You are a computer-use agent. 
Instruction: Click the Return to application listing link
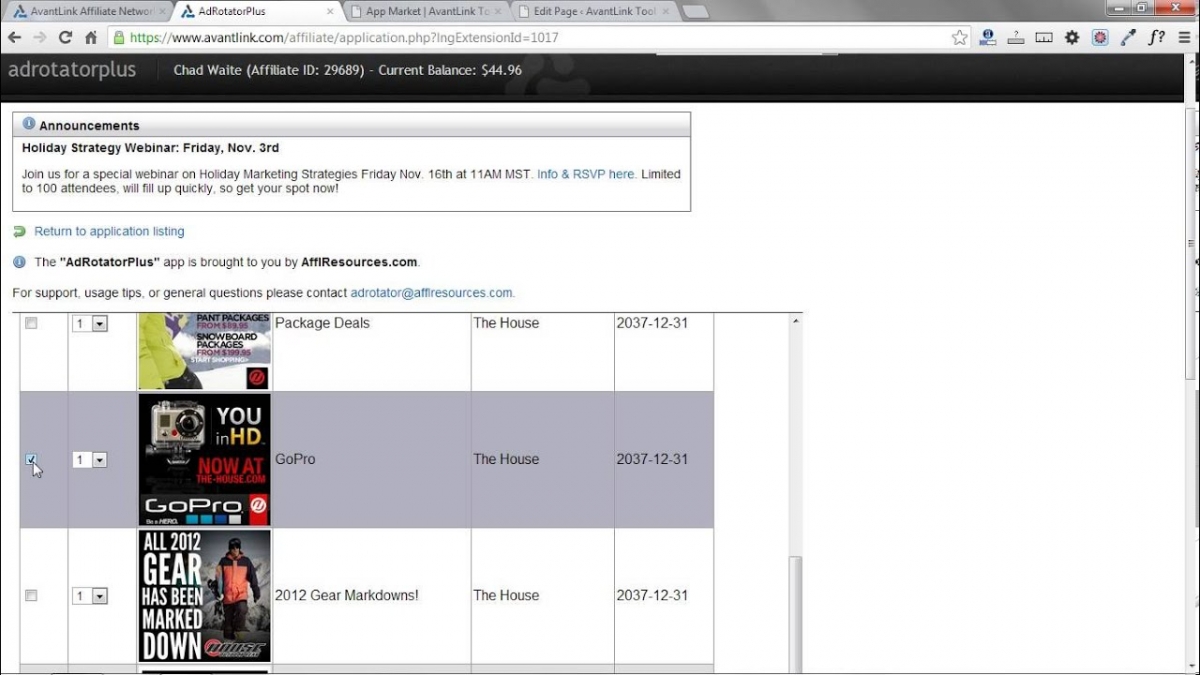pos(109,231)
